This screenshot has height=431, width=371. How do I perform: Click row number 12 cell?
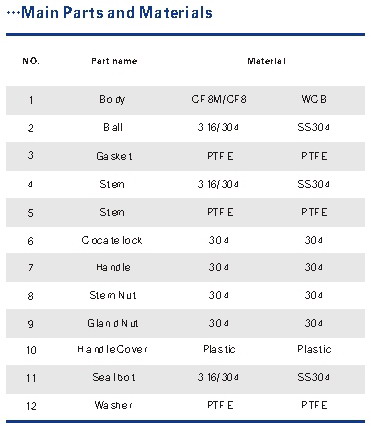point(31,406)
